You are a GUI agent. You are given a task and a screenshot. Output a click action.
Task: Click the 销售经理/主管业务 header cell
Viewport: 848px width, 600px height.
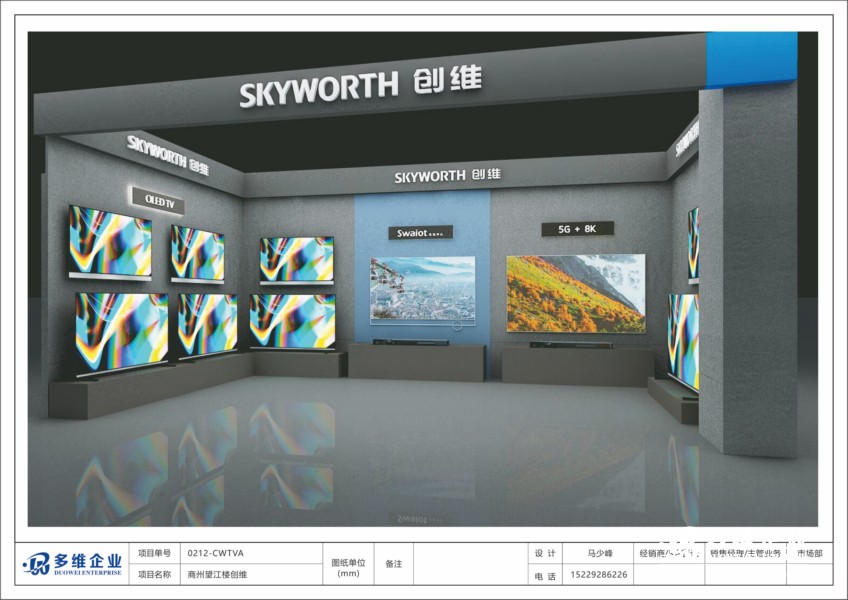click(x=746, y=553)
